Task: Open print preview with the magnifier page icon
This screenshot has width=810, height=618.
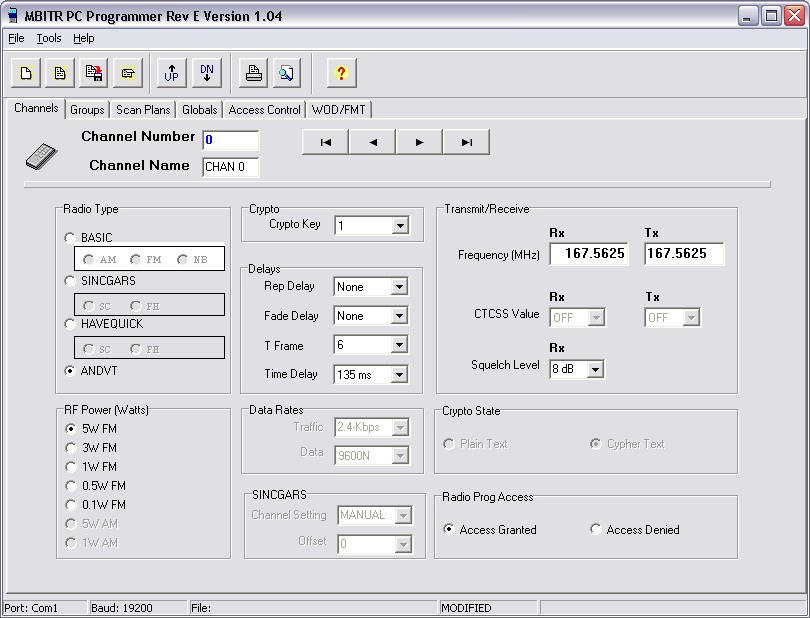Action: tap(287, 73)
